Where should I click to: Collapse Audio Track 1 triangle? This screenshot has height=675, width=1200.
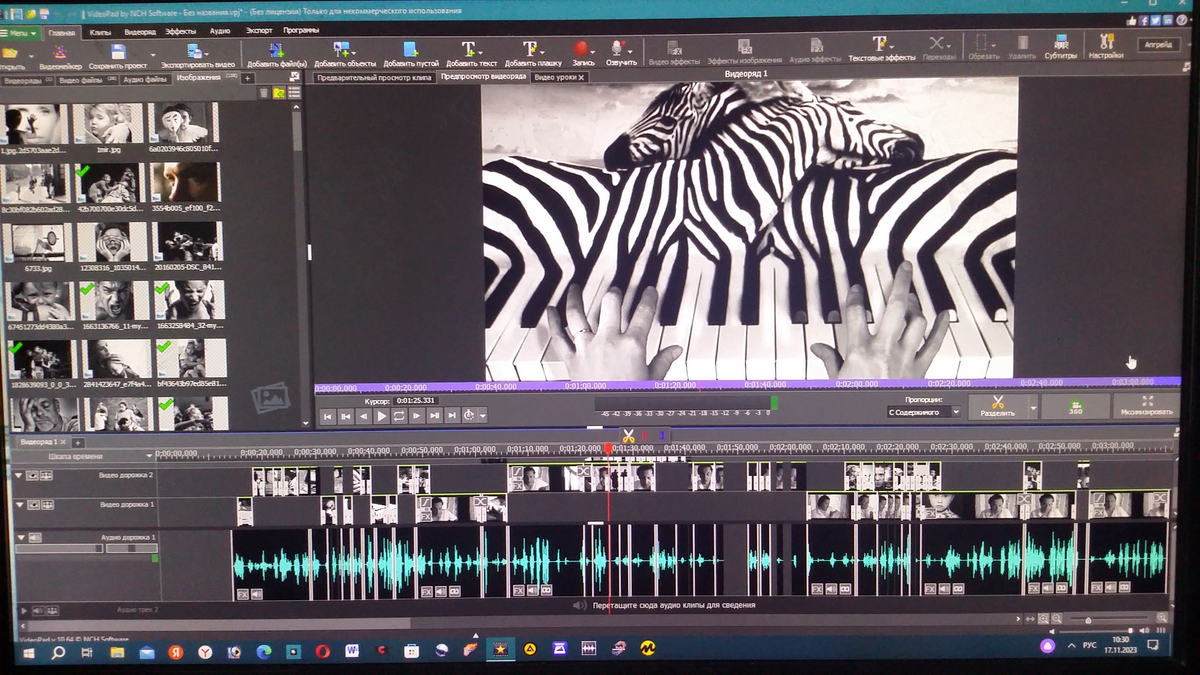click(19, 538)
